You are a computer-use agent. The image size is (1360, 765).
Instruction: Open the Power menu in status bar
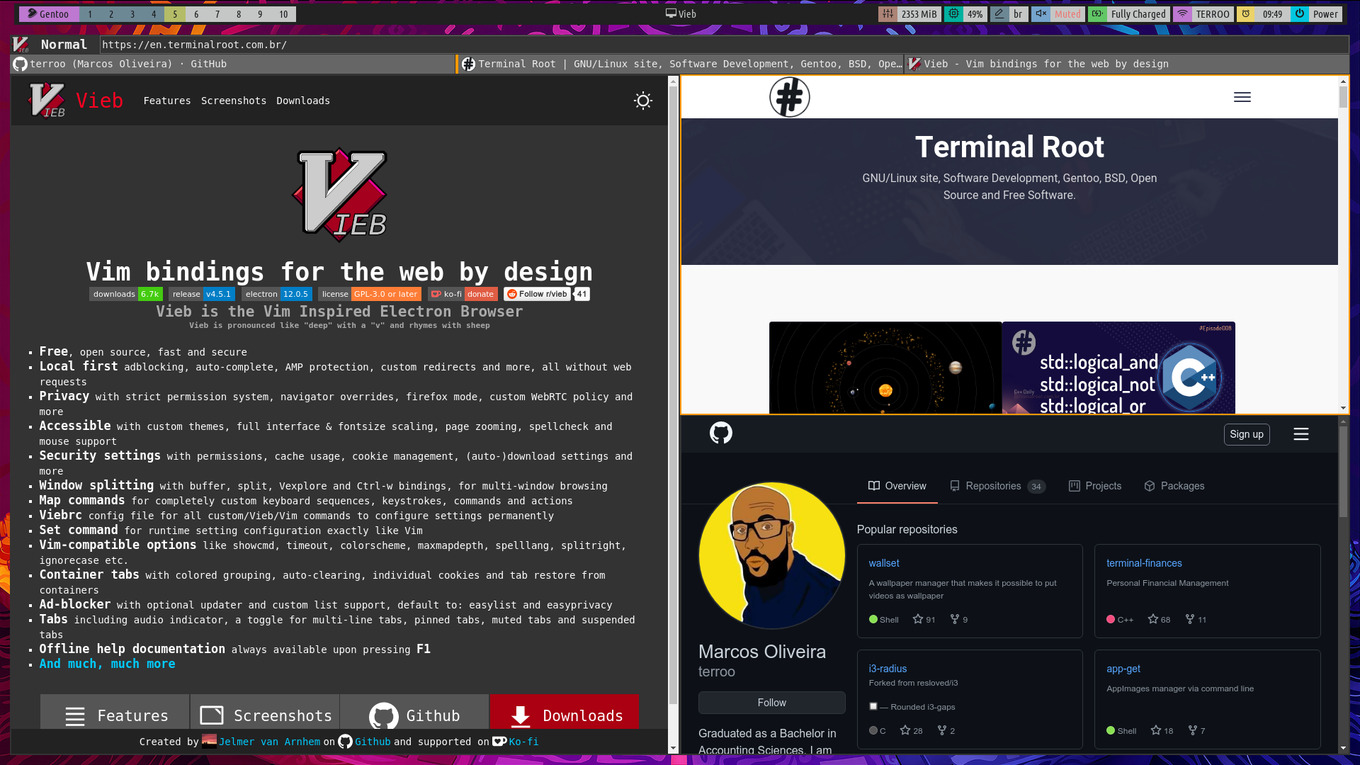pyautogui.click(x=1316, y=14)
